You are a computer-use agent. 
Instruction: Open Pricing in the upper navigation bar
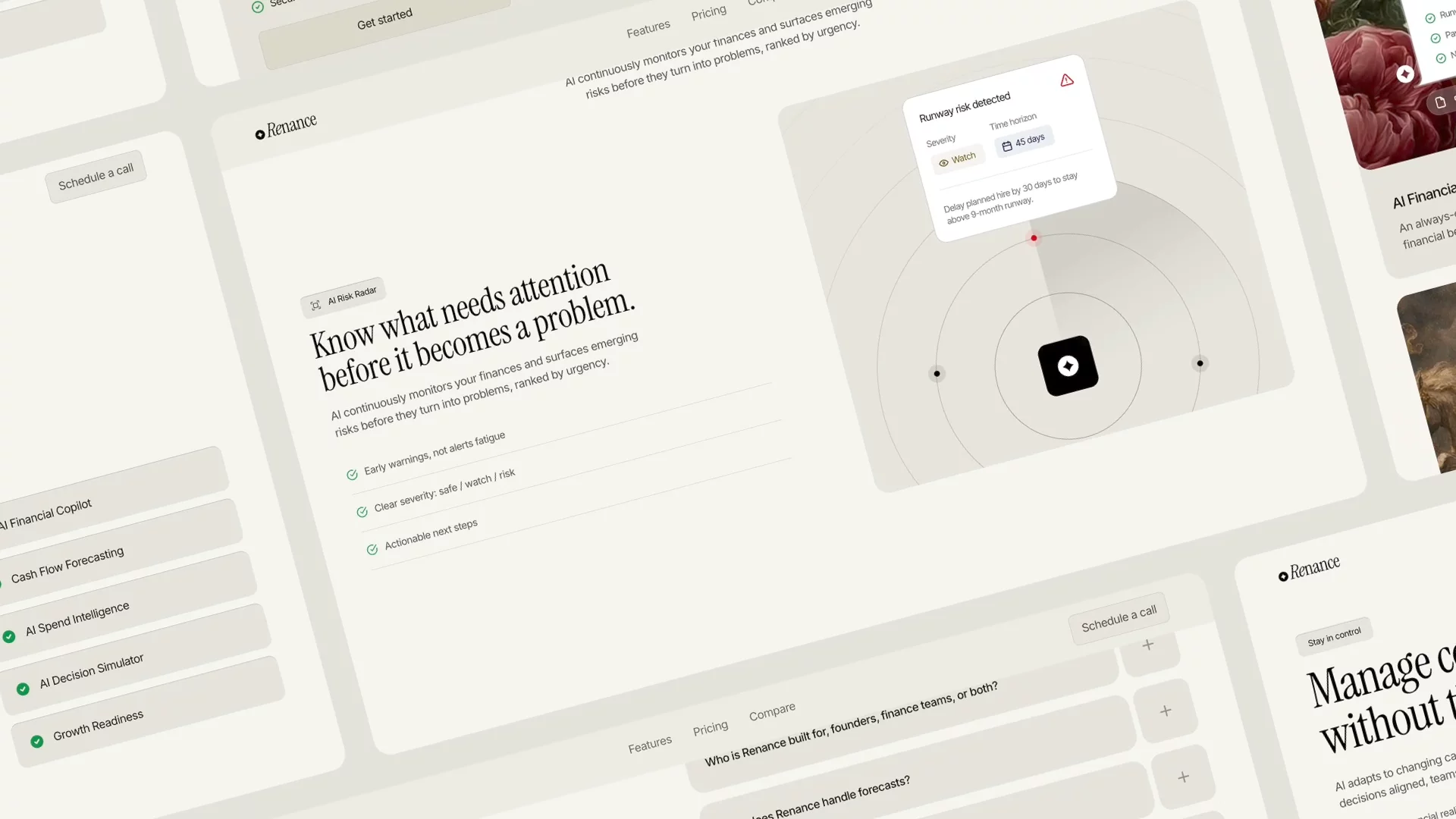coord(708,13)
